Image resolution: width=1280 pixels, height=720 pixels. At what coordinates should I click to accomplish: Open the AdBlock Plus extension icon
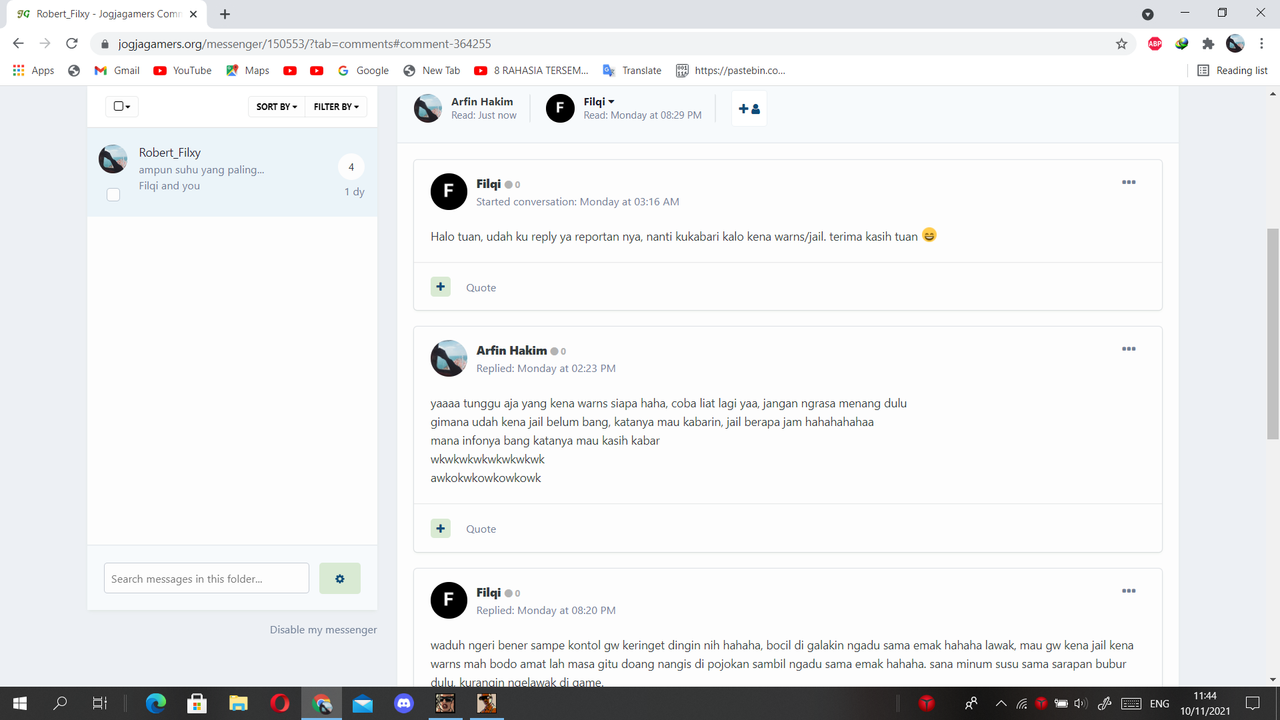1155,44
